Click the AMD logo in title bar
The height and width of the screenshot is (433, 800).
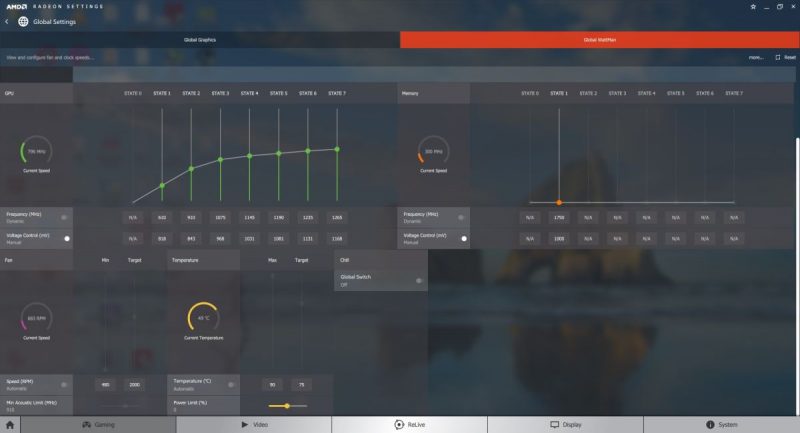pyautogui.click(x=16, y=7)
